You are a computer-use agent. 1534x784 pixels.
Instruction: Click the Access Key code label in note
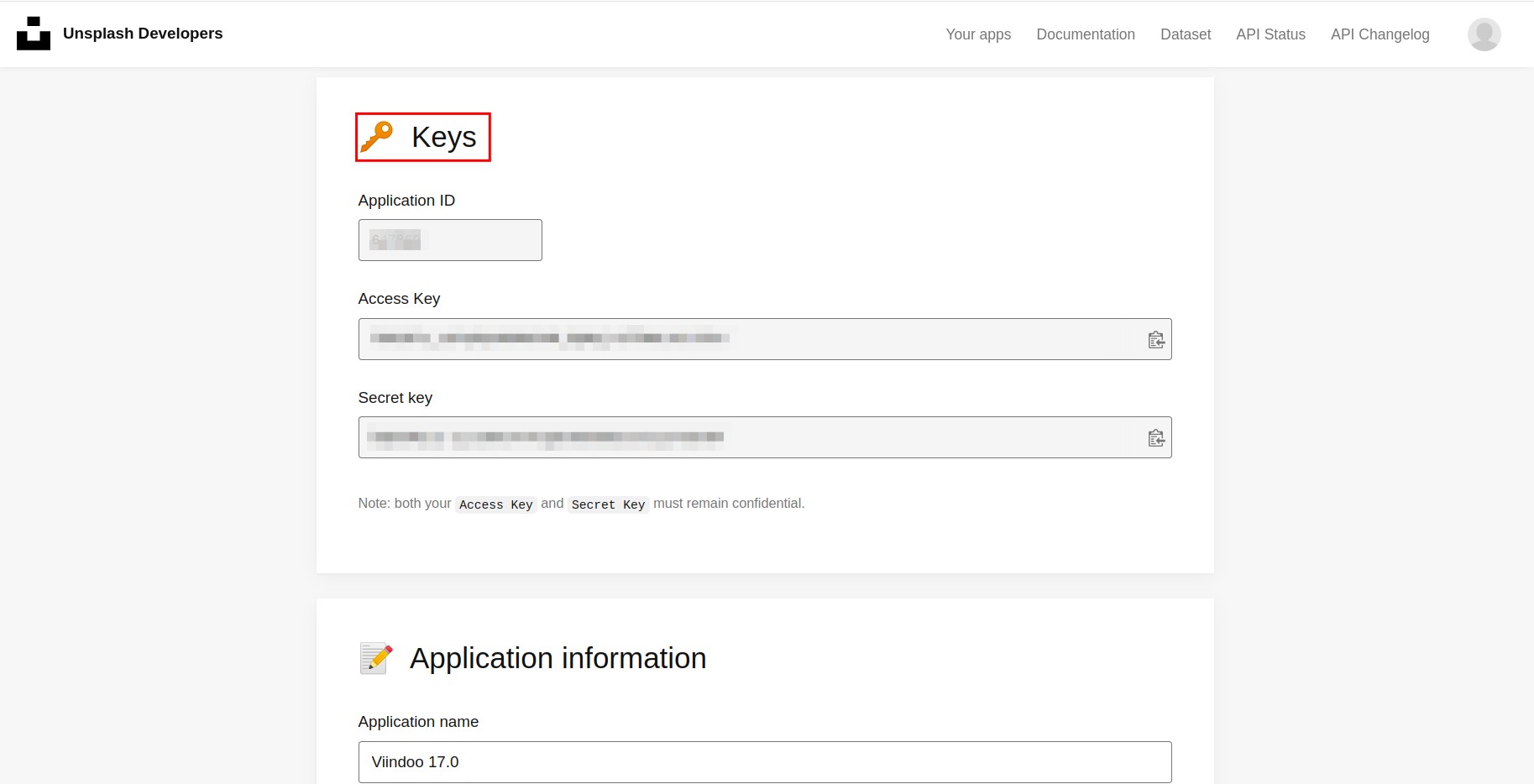tap(495, 504)
